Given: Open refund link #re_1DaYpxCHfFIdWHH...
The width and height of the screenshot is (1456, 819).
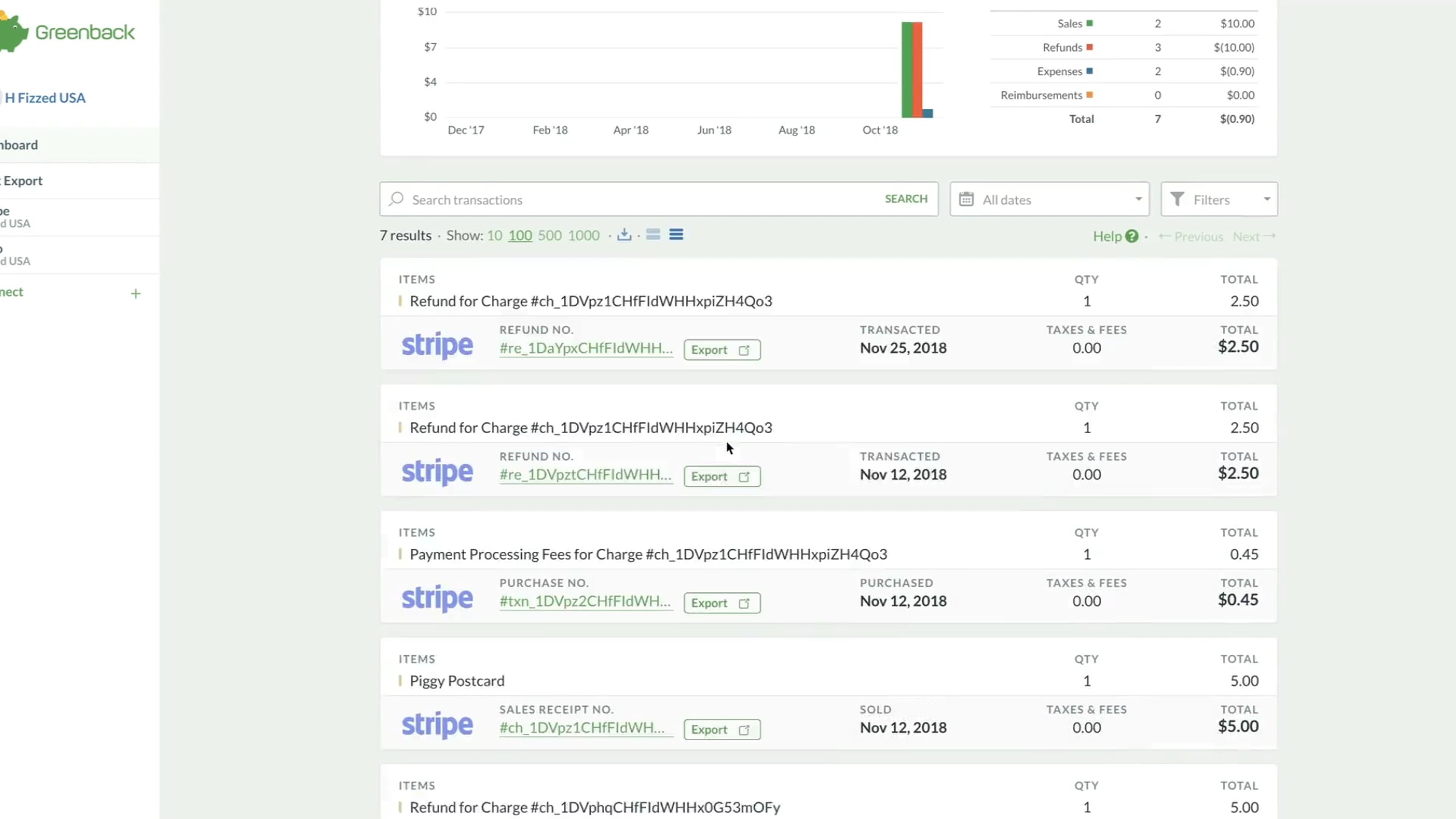Looking at the screenshot, I should 586,348.
